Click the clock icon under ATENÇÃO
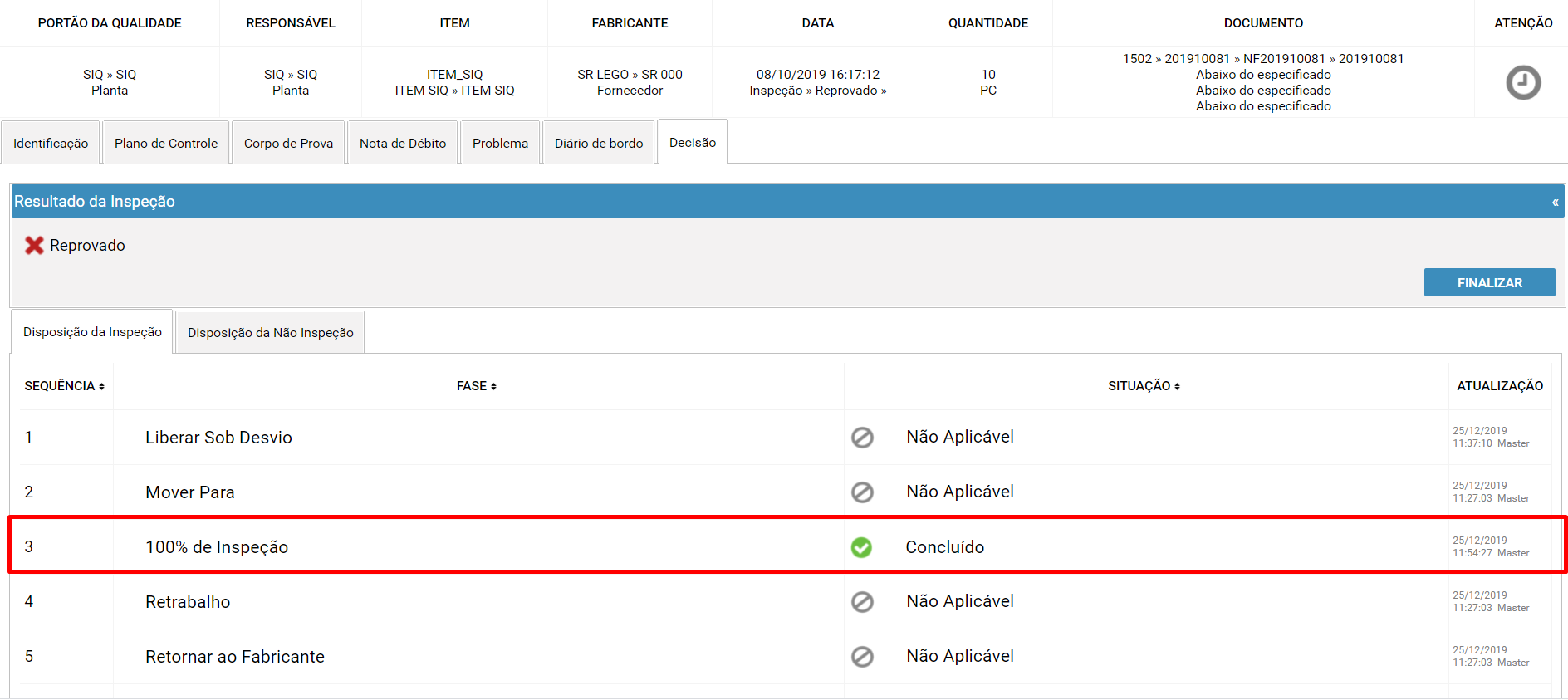Image resolution: width=1568 pixels, height=700 pixels. pyautogui.click(x=1523, y=82)
